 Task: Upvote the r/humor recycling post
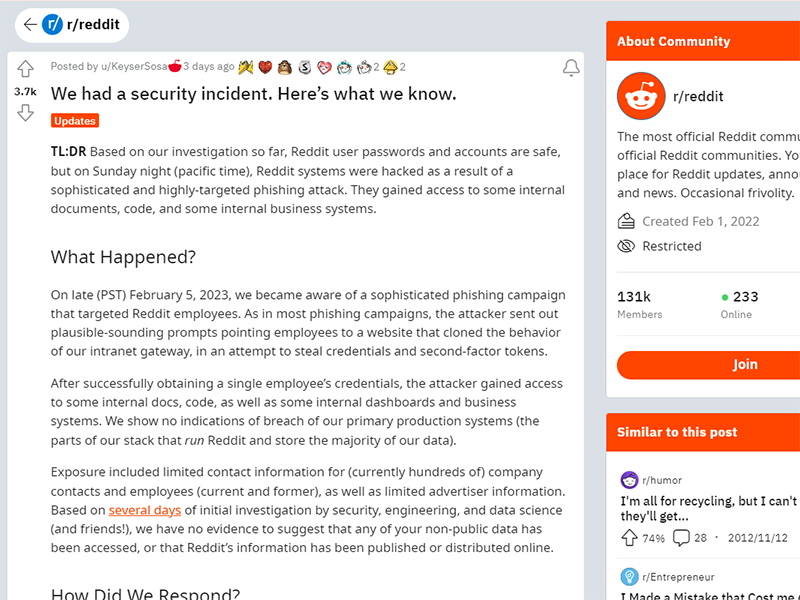coord(629,538)
